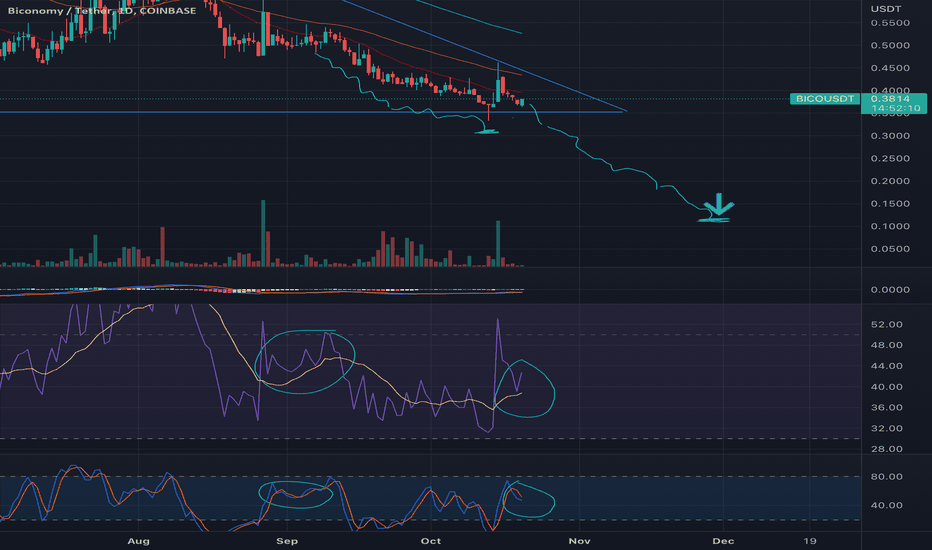Viewport: 932px width, 550px height.
Task: Click the 19 date label on time axis
Action: [x=810, y=540]
